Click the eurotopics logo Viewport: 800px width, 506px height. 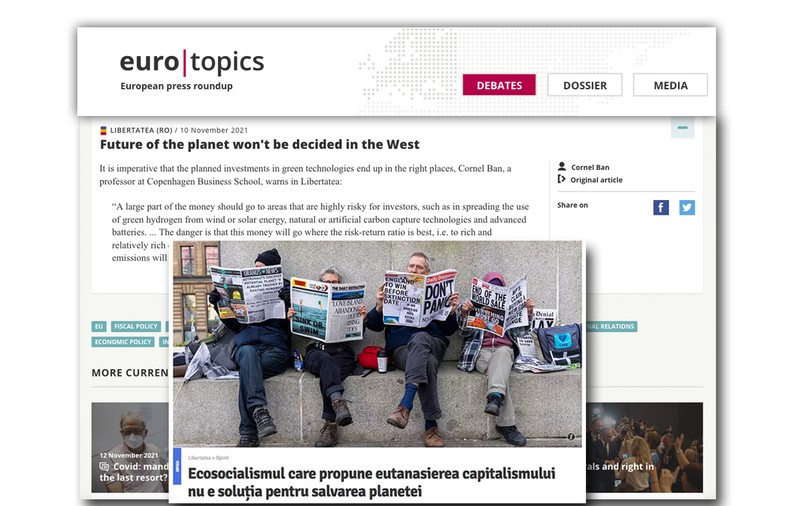[x=192, y=62]
